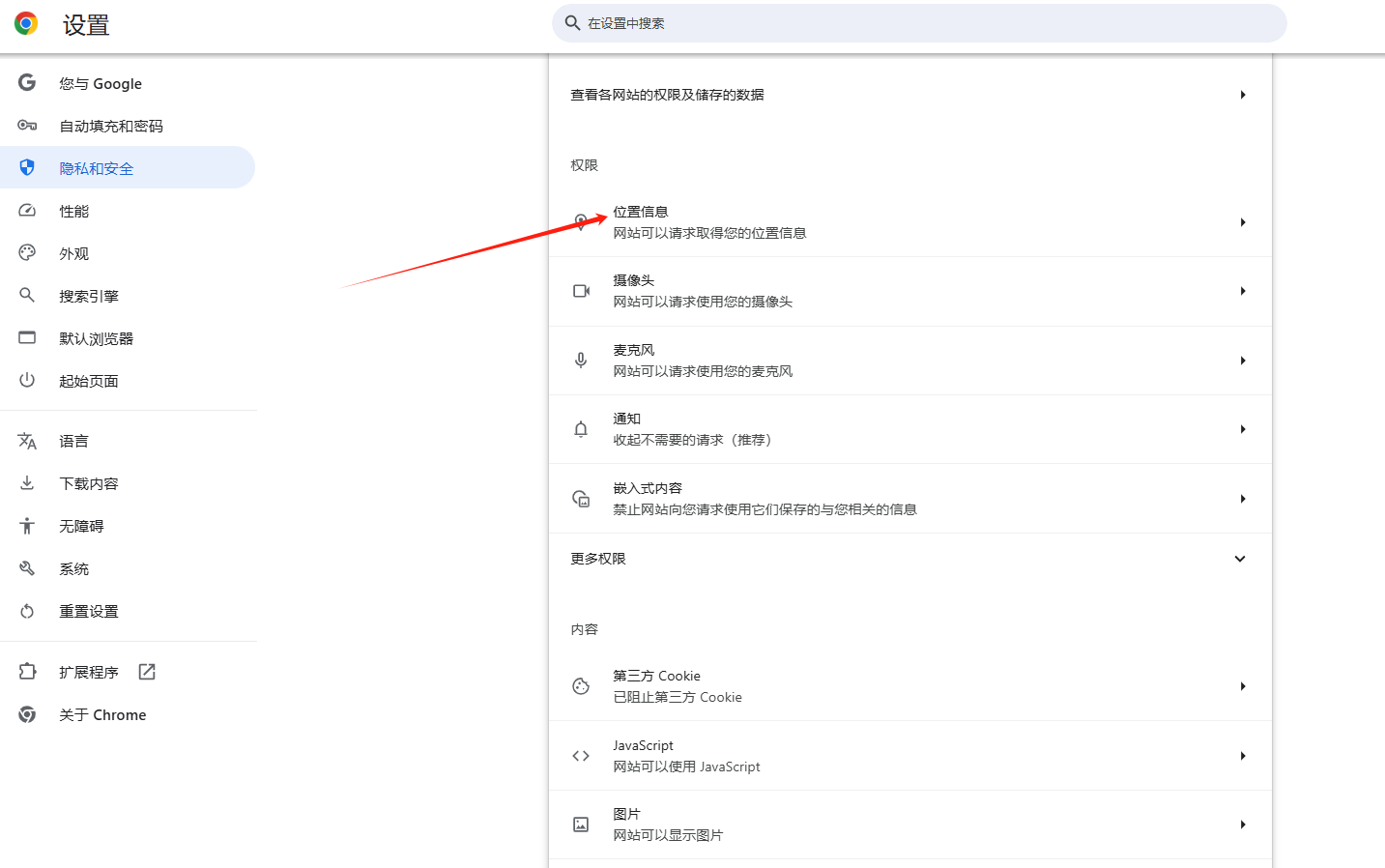The width and height of the screenshot is (1385, 868).
Task: Open the 位置信息 permission settings
Action: (x=910, y=222)
